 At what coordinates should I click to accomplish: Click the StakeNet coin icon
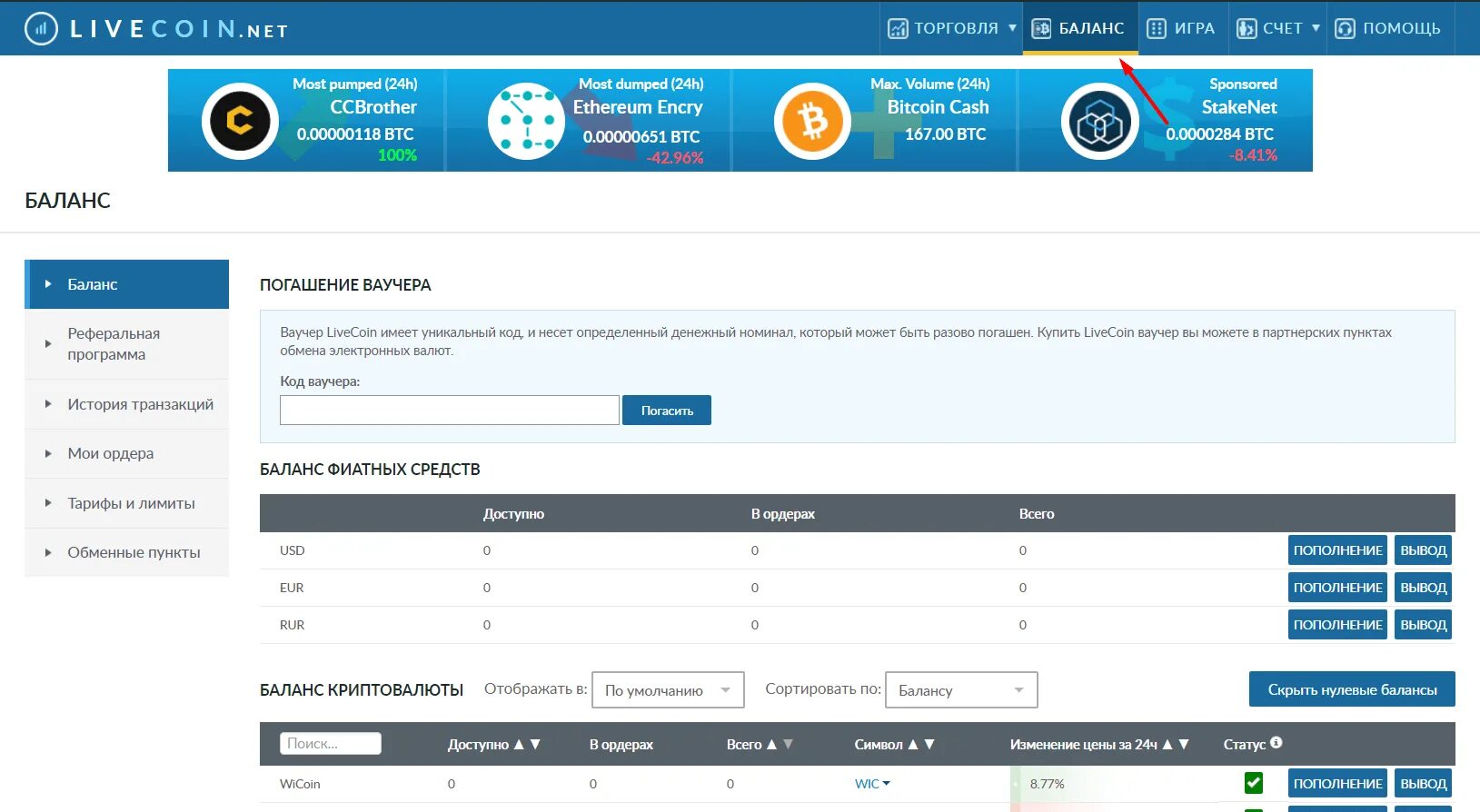click(1099, 121)
